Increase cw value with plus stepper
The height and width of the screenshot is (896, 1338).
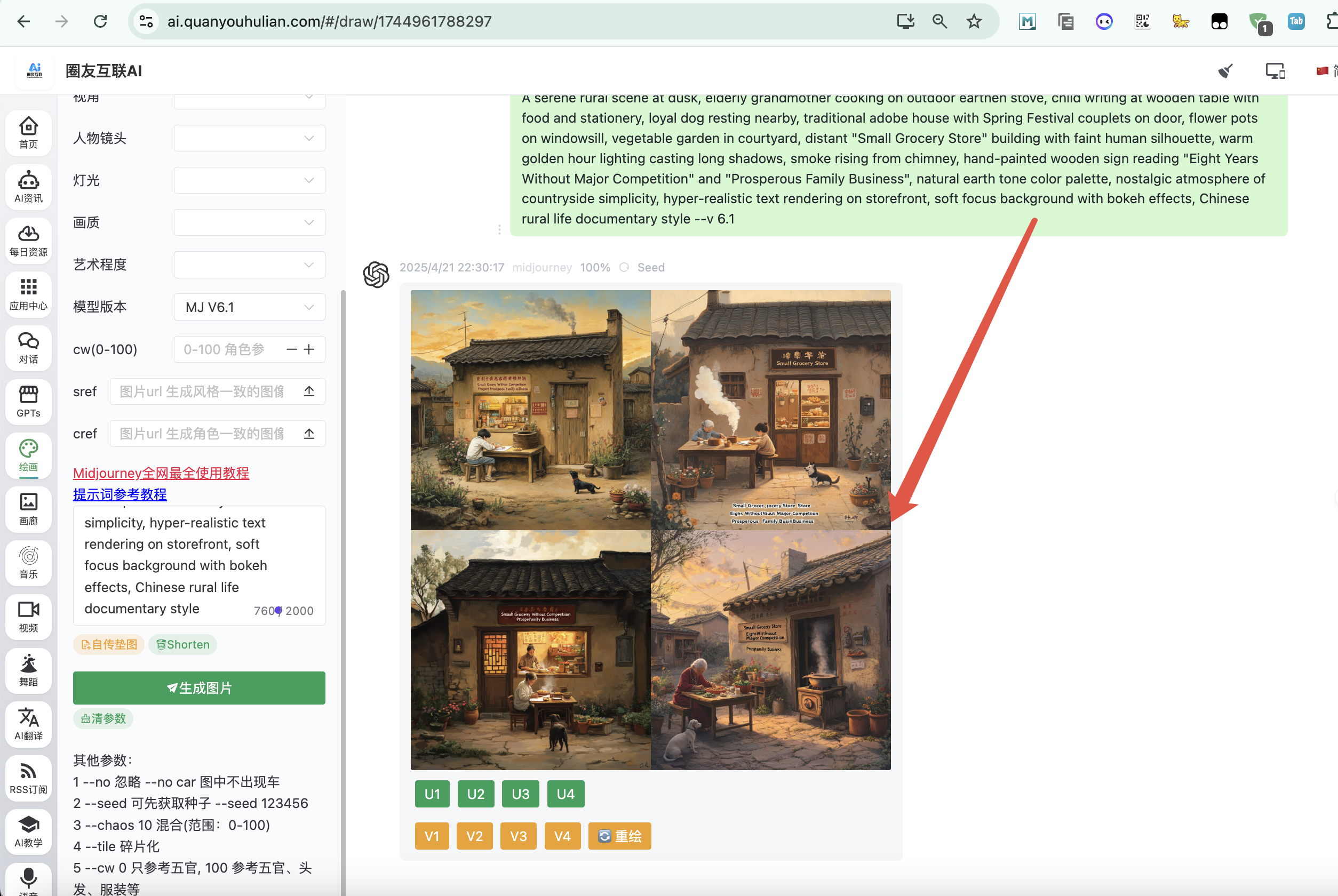(309, 349)
